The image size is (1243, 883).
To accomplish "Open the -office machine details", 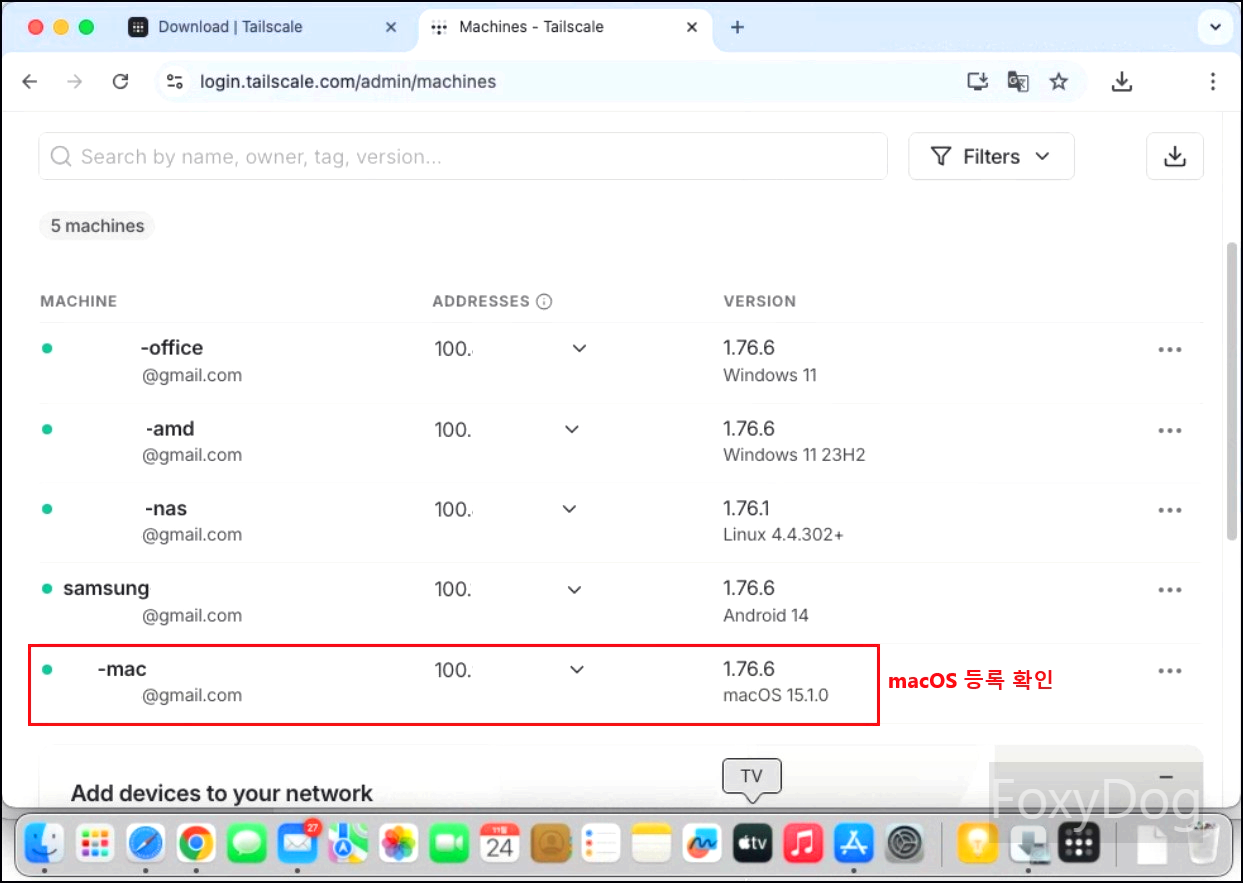I will (171, 348).
